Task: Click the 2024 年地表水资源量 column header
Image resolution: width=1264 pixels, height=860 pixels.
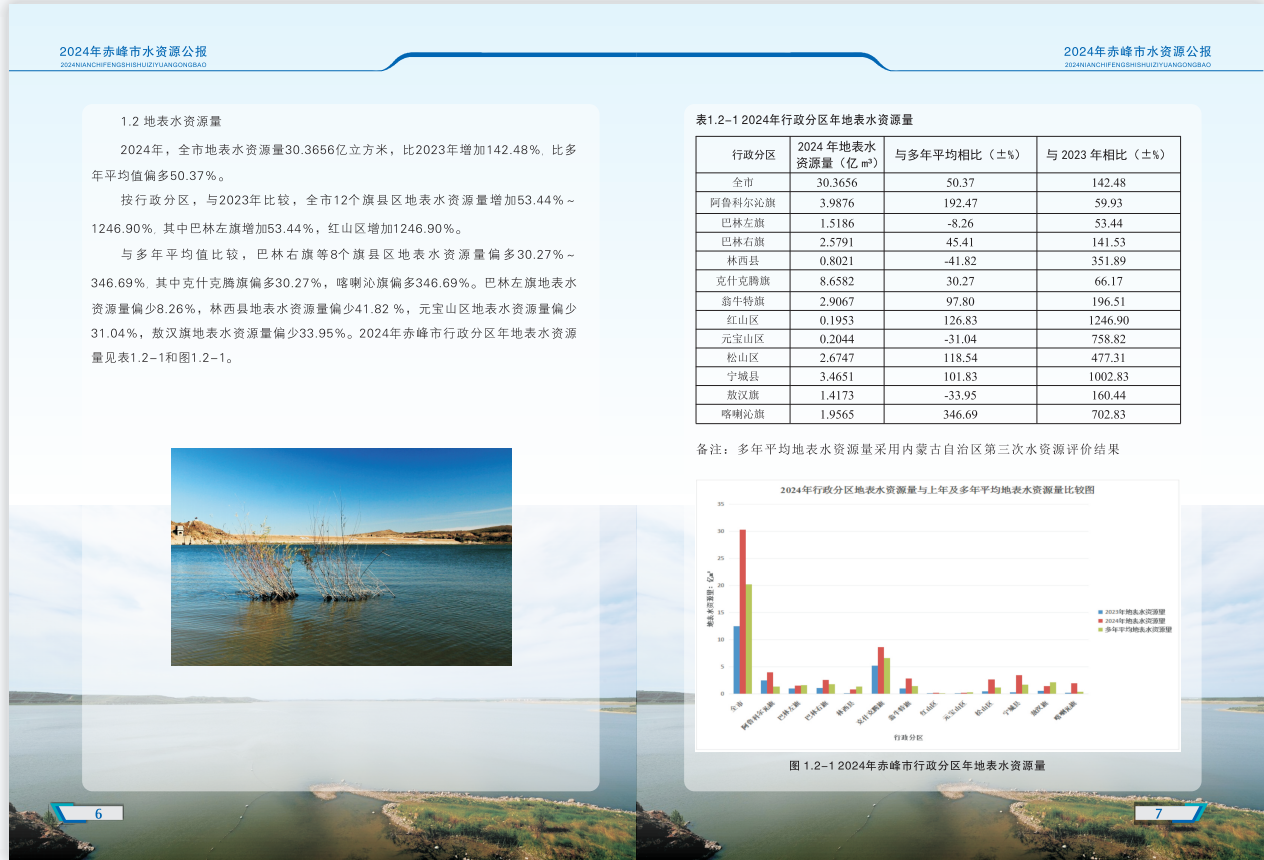Action: 836,155
